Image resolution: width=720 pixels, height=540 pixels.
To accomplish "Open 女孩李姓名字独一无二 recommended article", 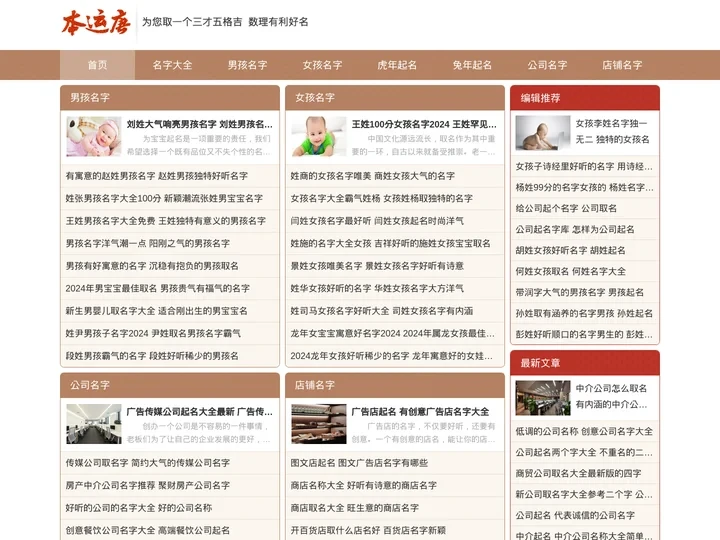I will point(613,131).
